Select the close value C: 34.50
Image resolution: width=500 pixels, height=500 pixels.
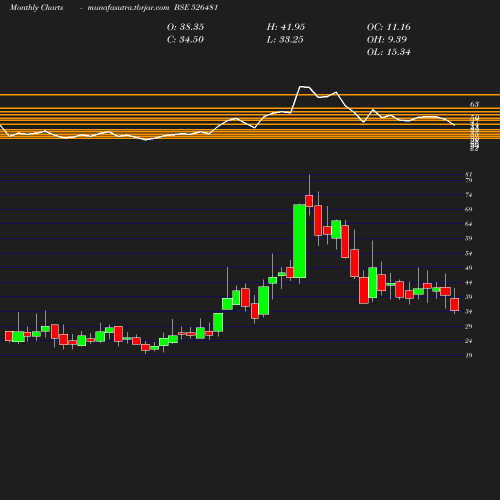point(185,40)
